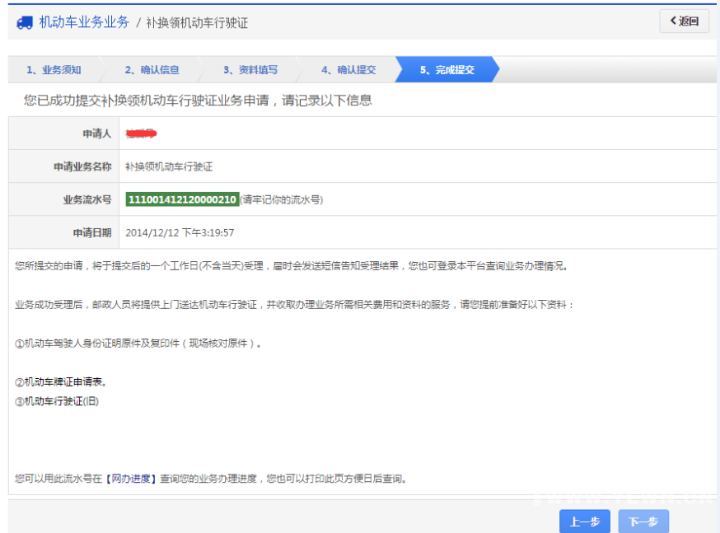Click the ②机动车牌证申请表 required document line

point(60,382)
